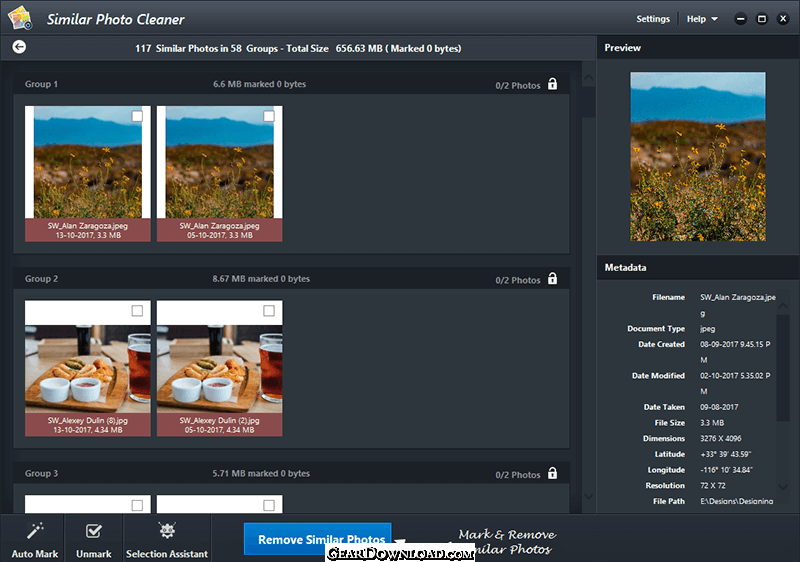
Task: Click '8.67 MB marked 0 bytes' text
Action: 261,279
